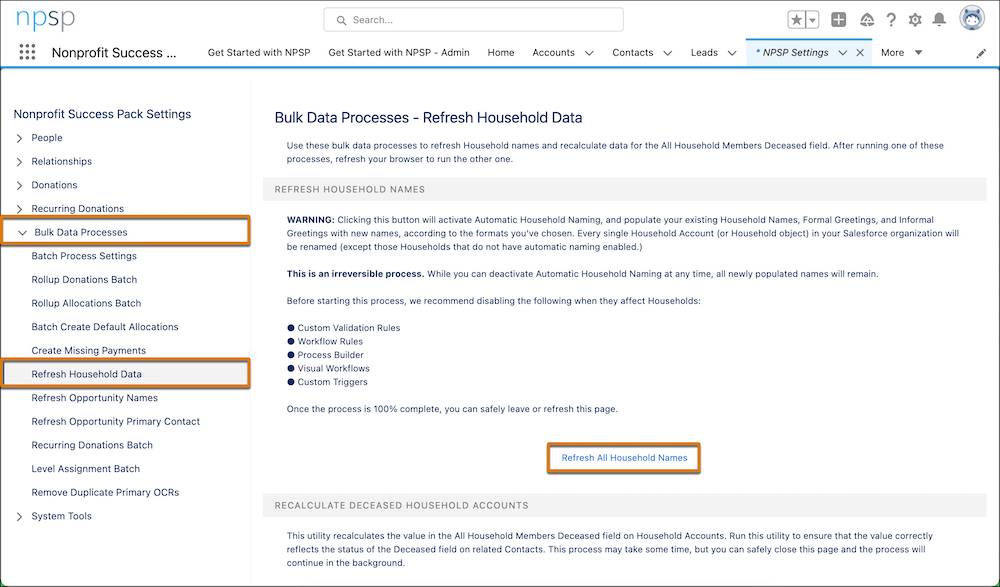Expand the People settings section
The width and height of the screenshot is (1000, 587).
19,138
